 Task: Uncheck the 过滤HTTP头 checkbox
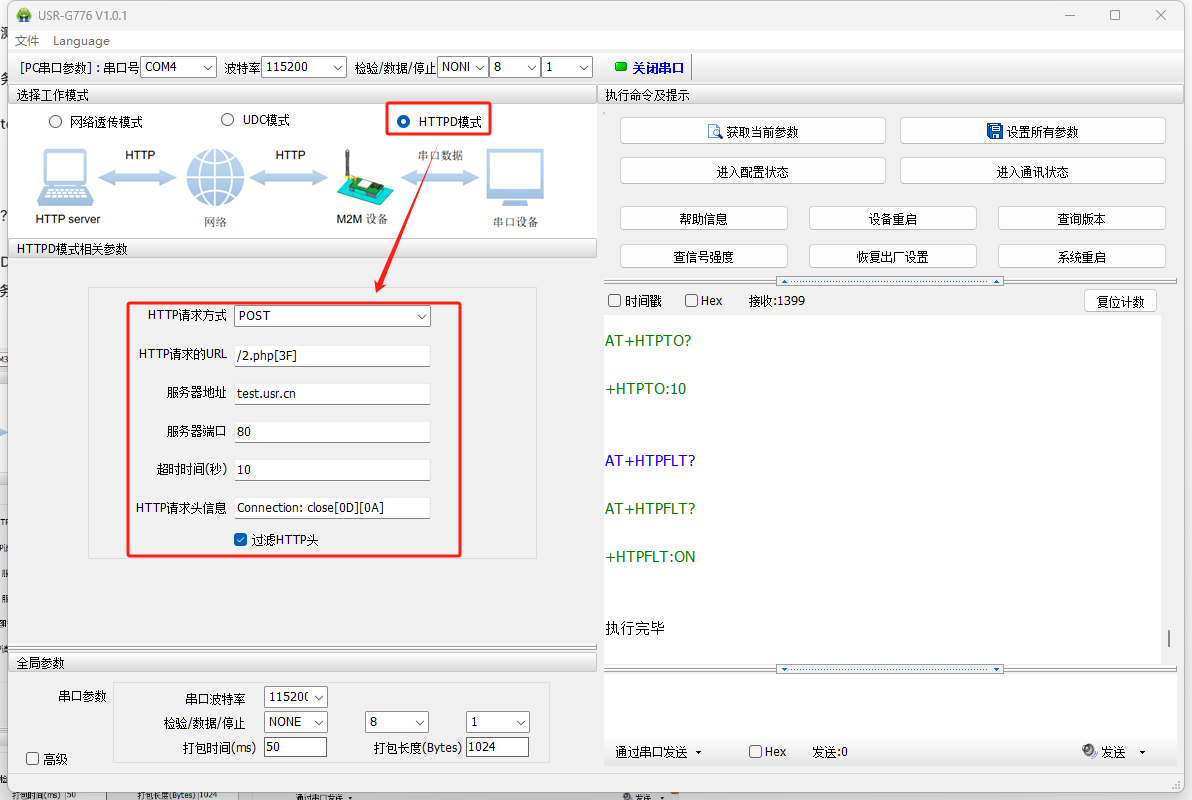click(x=240, y=540)
